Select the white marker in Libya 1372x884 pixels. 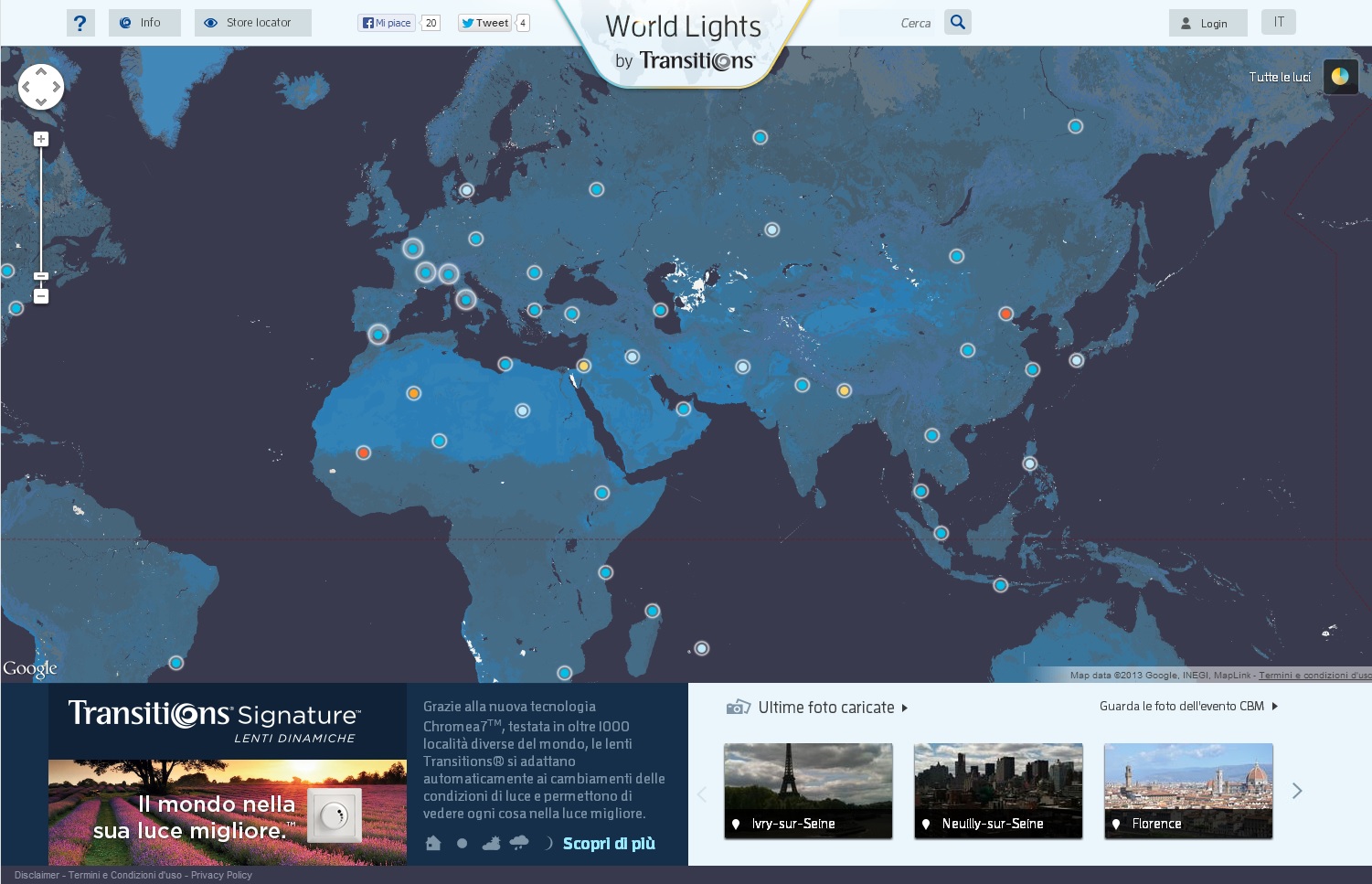click(522, 410)
